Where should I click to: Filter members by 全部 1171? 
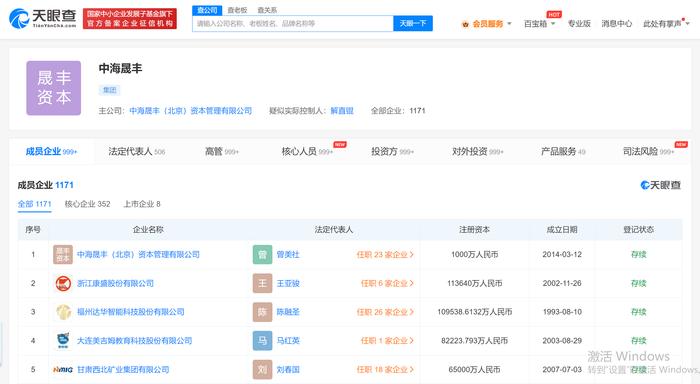(x=34, y=204)
